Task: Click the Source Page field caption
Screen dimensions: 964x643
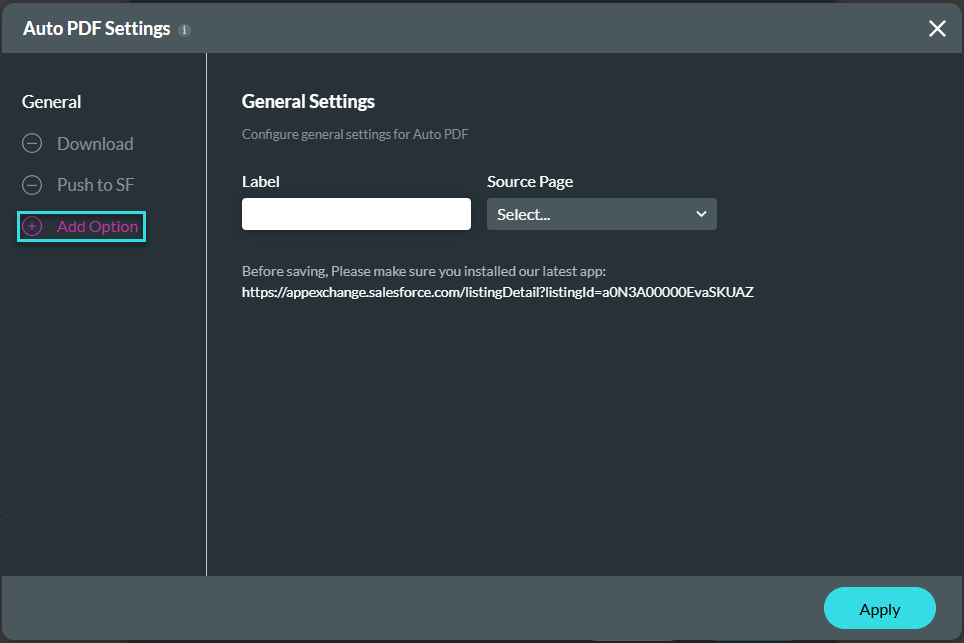Action: 530,181
